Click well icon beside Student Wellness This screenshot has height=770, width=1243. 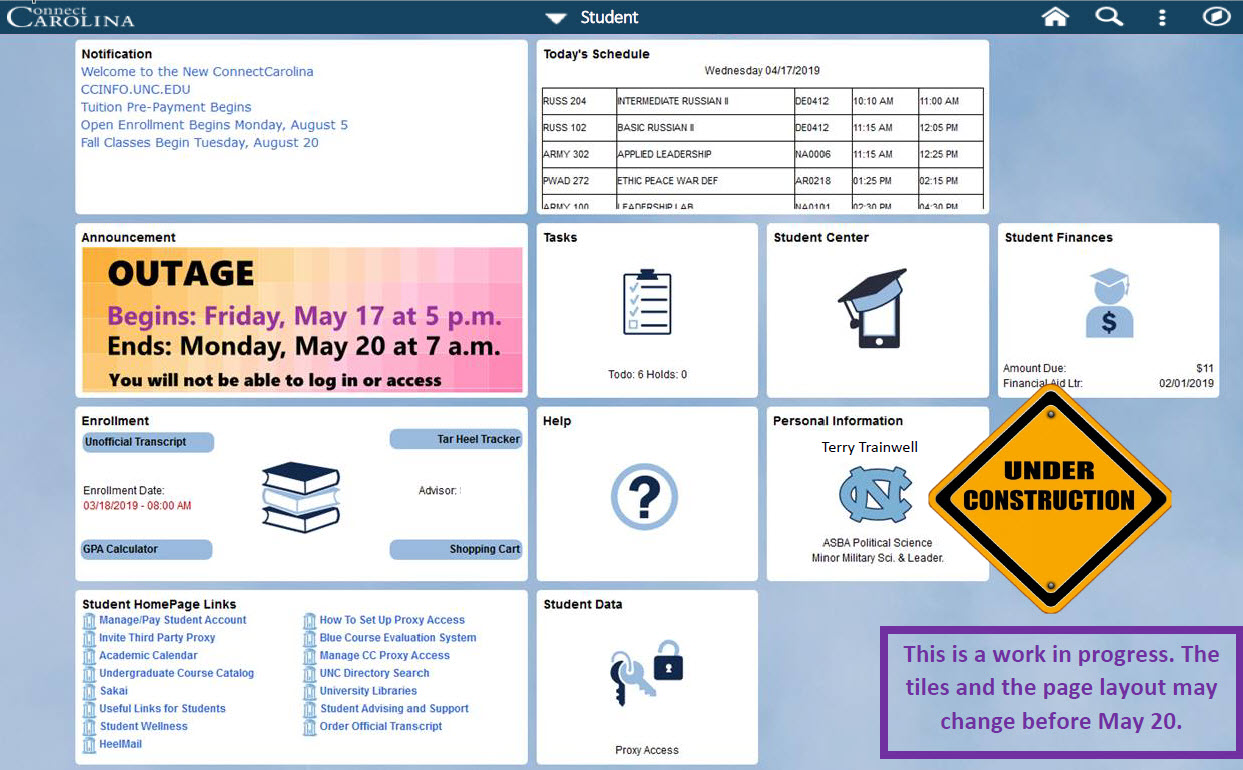coord(90,727)
